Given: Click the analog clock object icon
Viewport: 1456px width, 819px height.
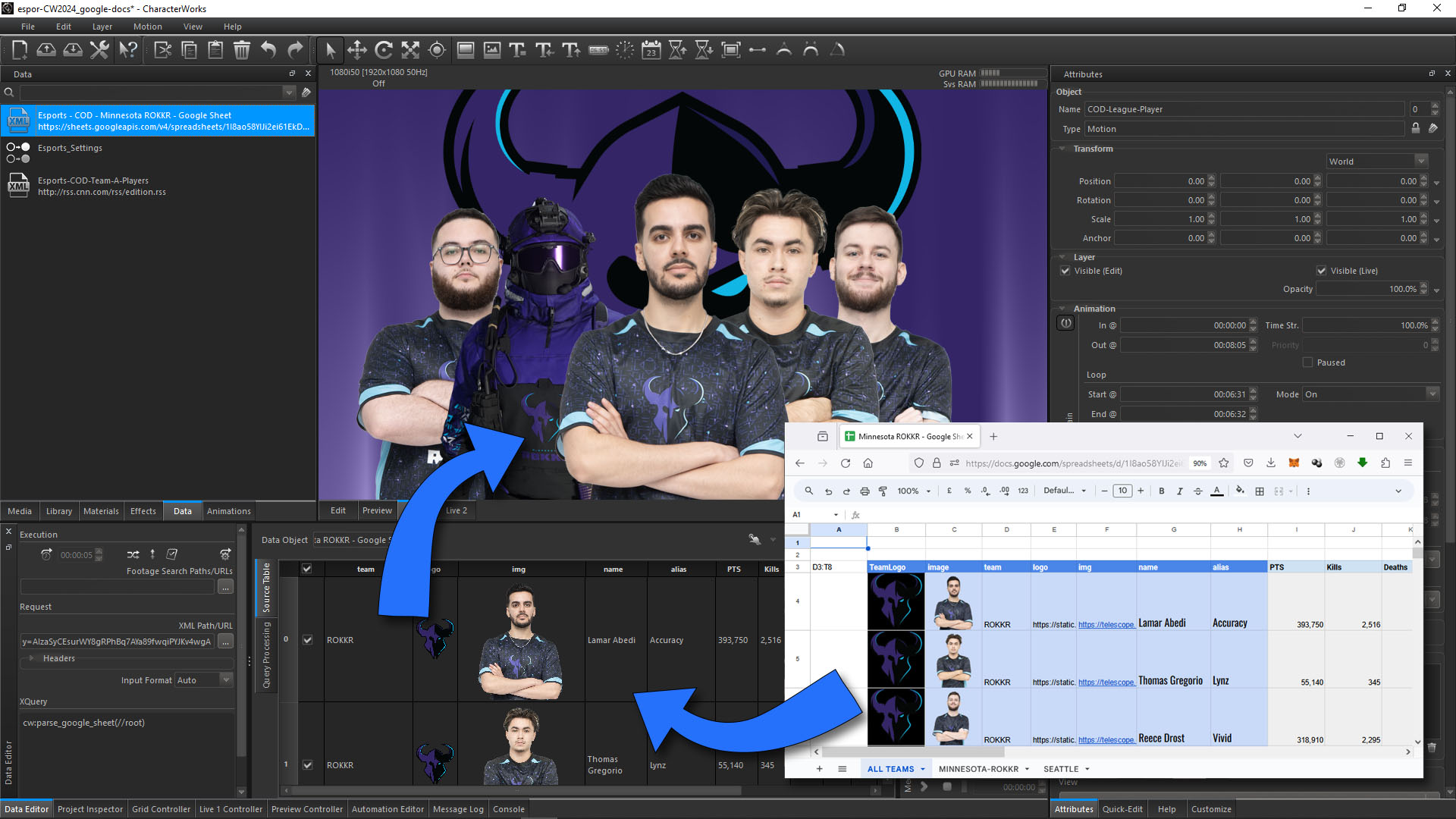Looking at the screenshot, I should click(x=625, y=50).
